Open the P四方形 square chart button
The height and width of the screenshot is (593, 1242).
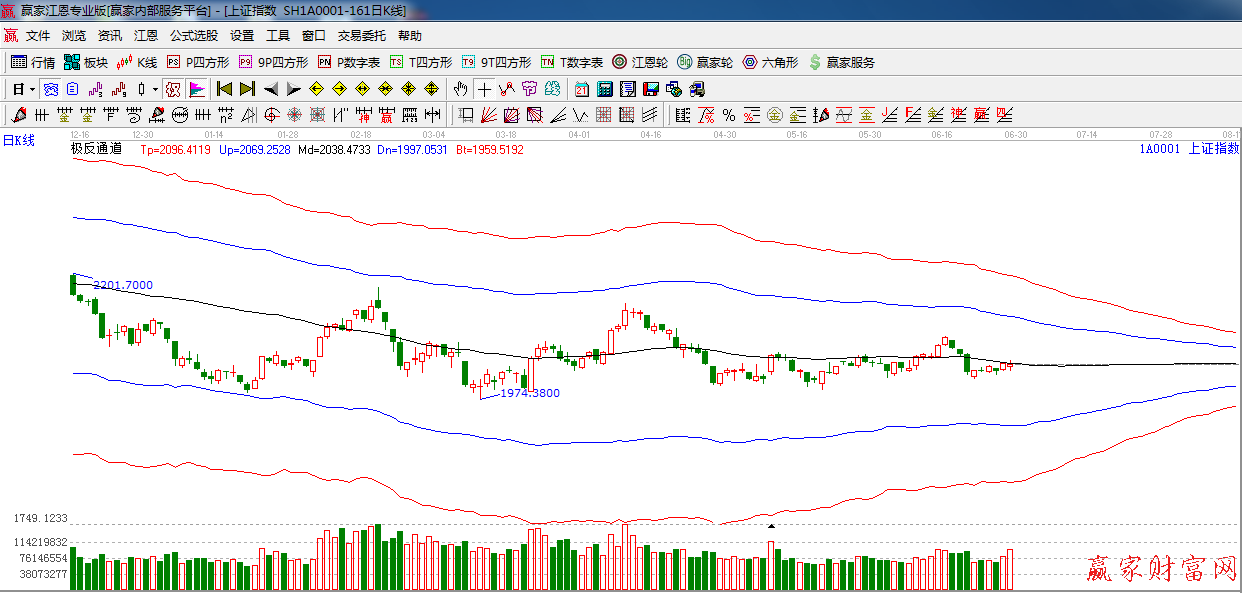point(197,62)
